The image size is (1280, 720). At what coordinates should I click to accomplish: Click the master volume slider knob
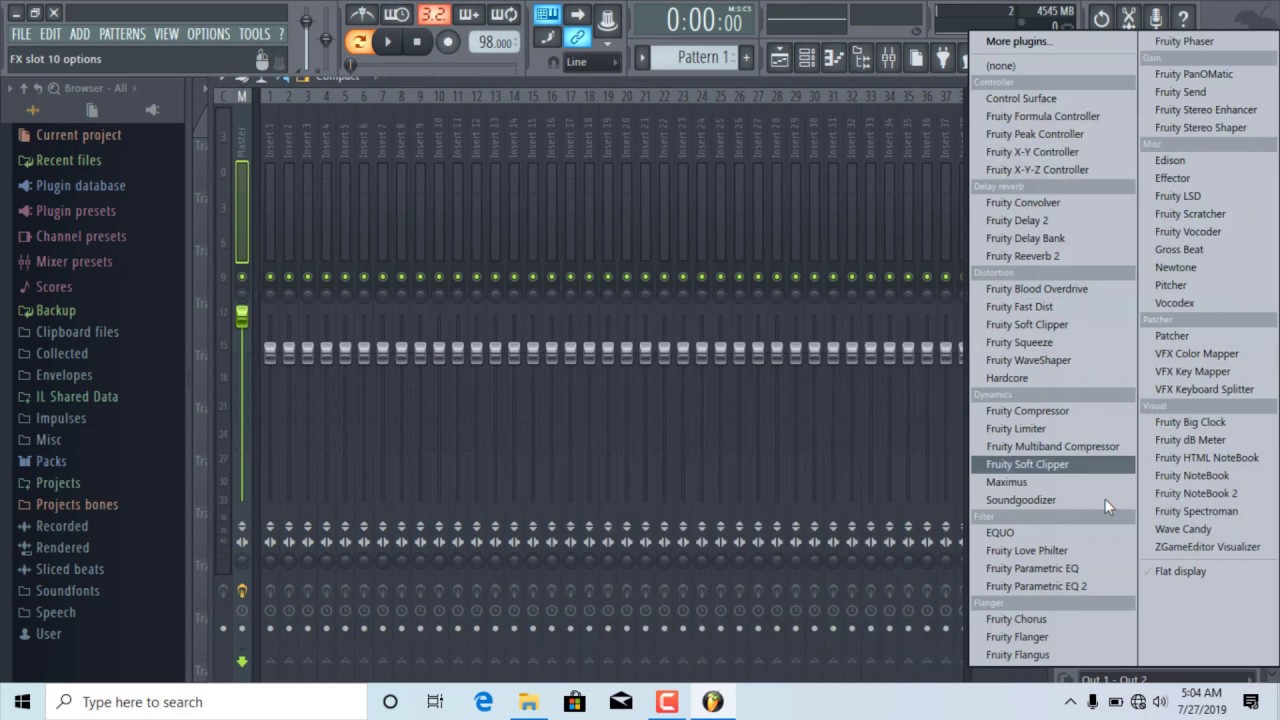click(306, 22)
